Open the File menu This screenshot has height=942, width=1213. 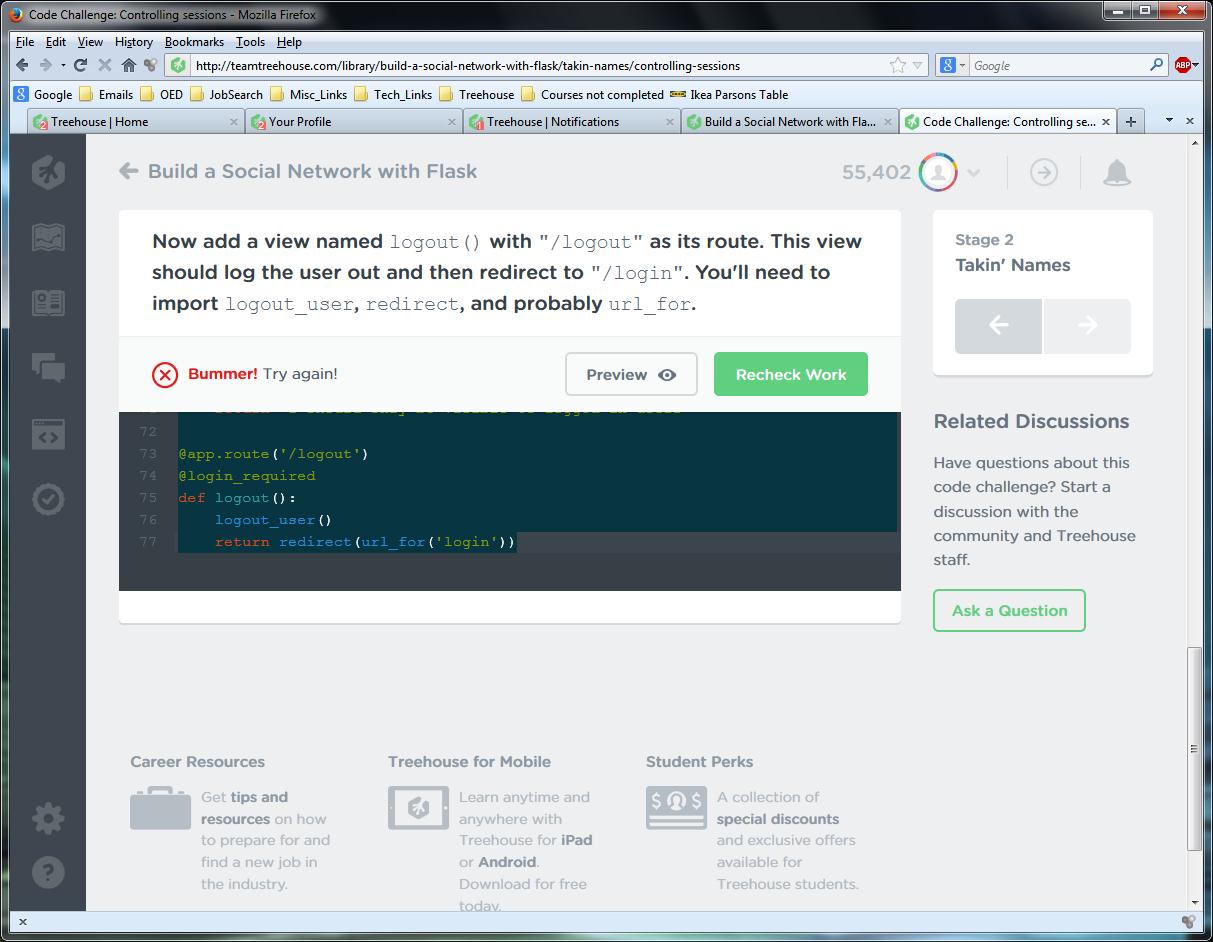(x=25, y=42)
